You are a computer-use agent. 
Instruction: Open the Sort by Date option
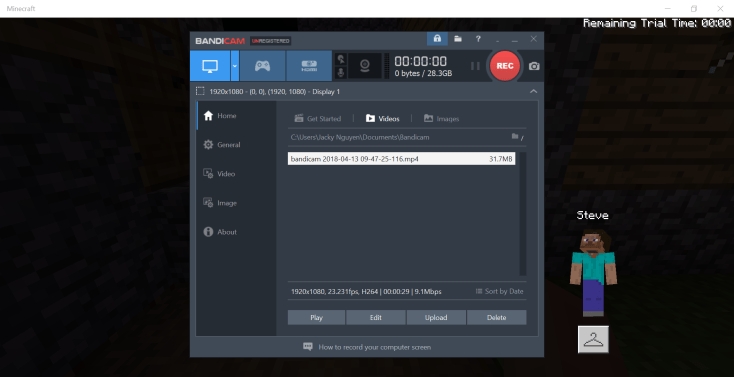pos(499,291)
